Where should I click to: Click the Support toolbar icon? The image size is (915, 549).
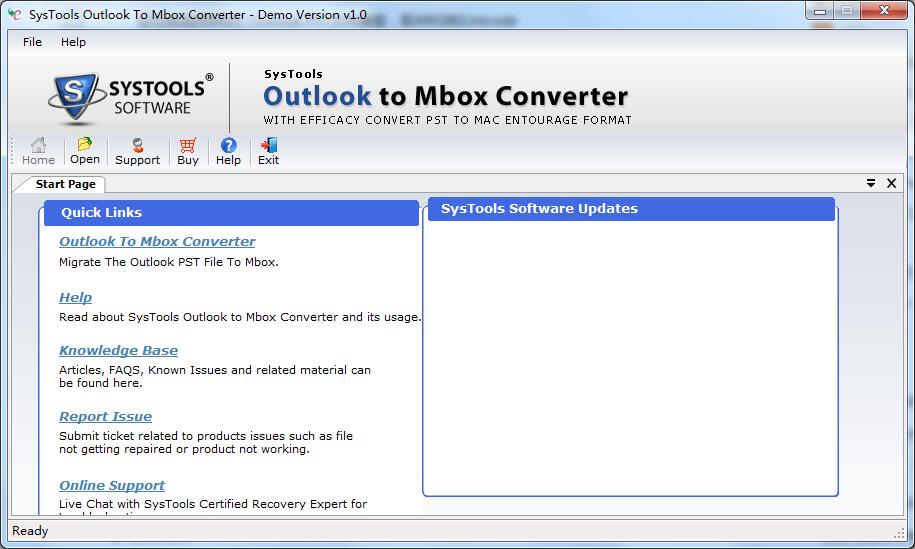[x=137, y=151]
